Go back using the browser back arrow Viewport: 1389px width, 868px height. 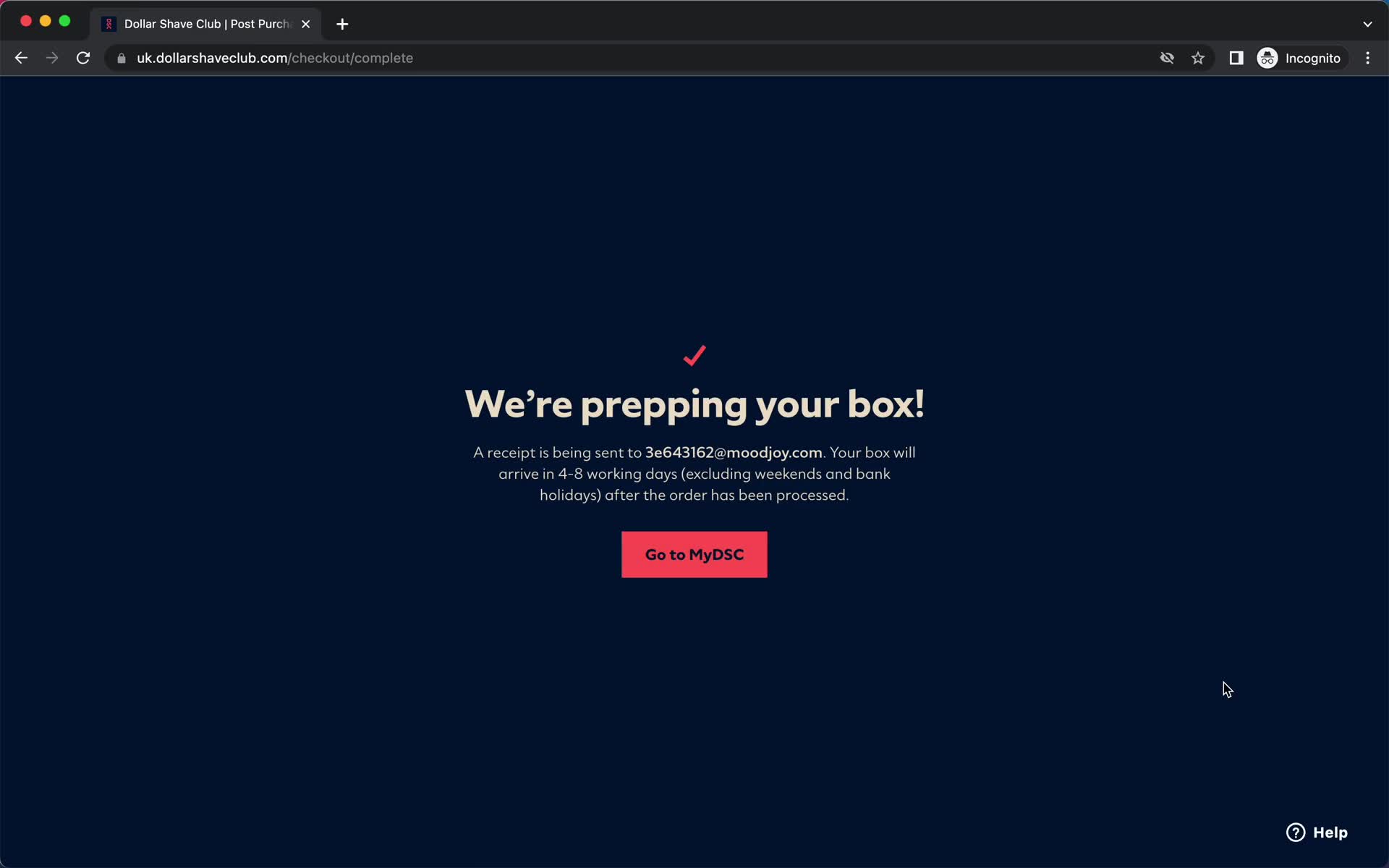click(x=21, y=58)
